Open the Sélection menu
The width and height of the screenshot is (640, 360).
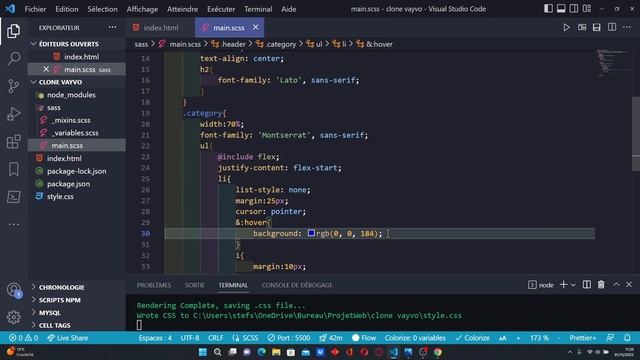[x=102, y=9]
